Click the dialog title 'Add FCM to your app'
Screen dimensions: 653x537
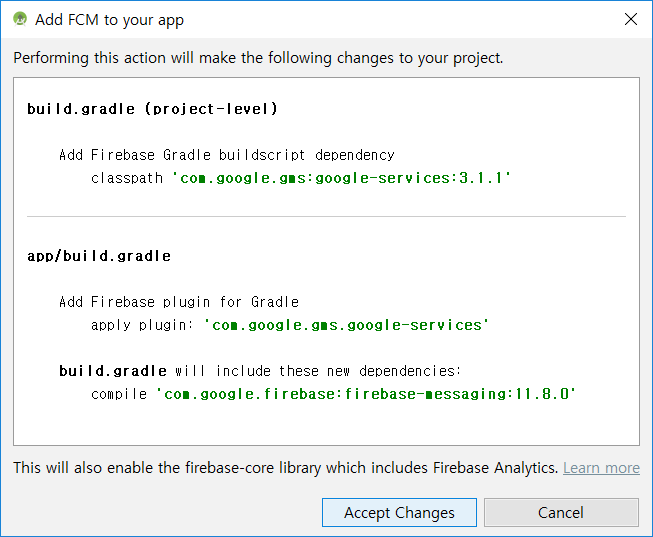[109, 20]
